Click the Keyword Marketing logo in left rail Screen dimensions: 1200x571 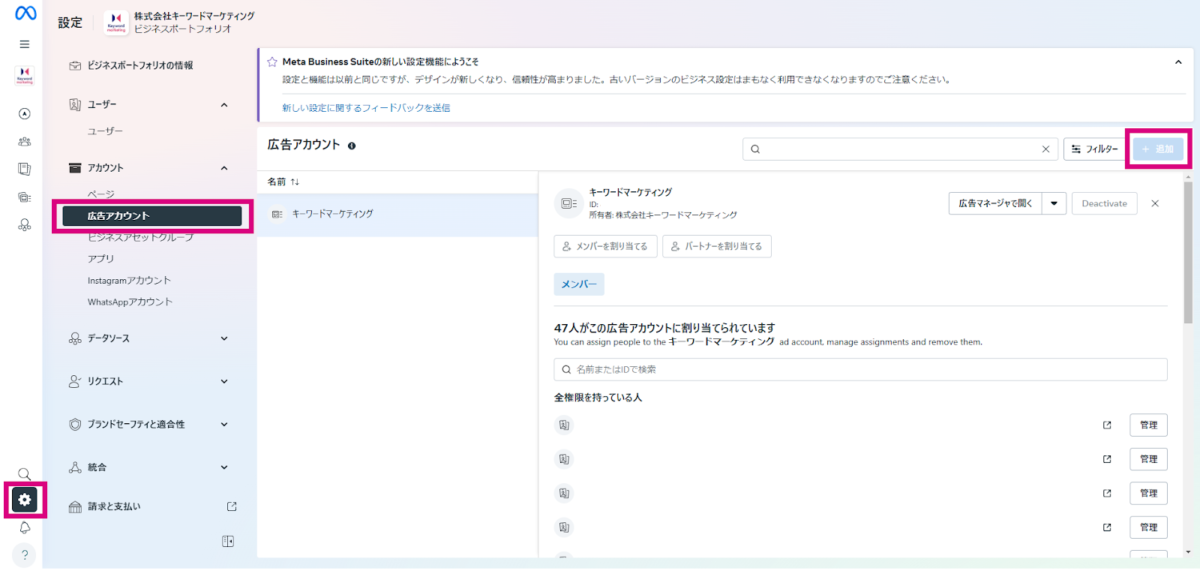click(x=24, y=75)
